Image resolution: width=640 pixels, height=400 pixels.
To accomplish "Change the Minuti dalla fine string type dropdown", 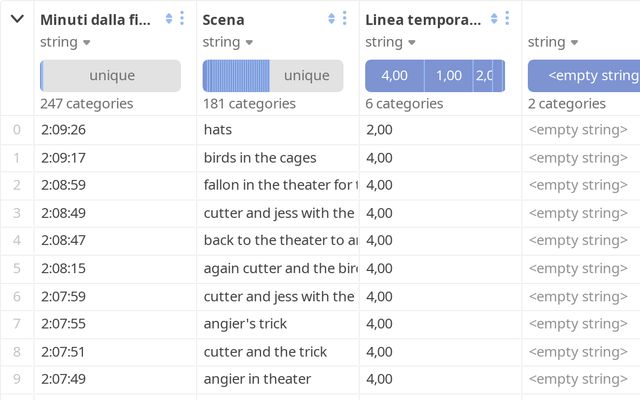I will (x=66, y=42).
